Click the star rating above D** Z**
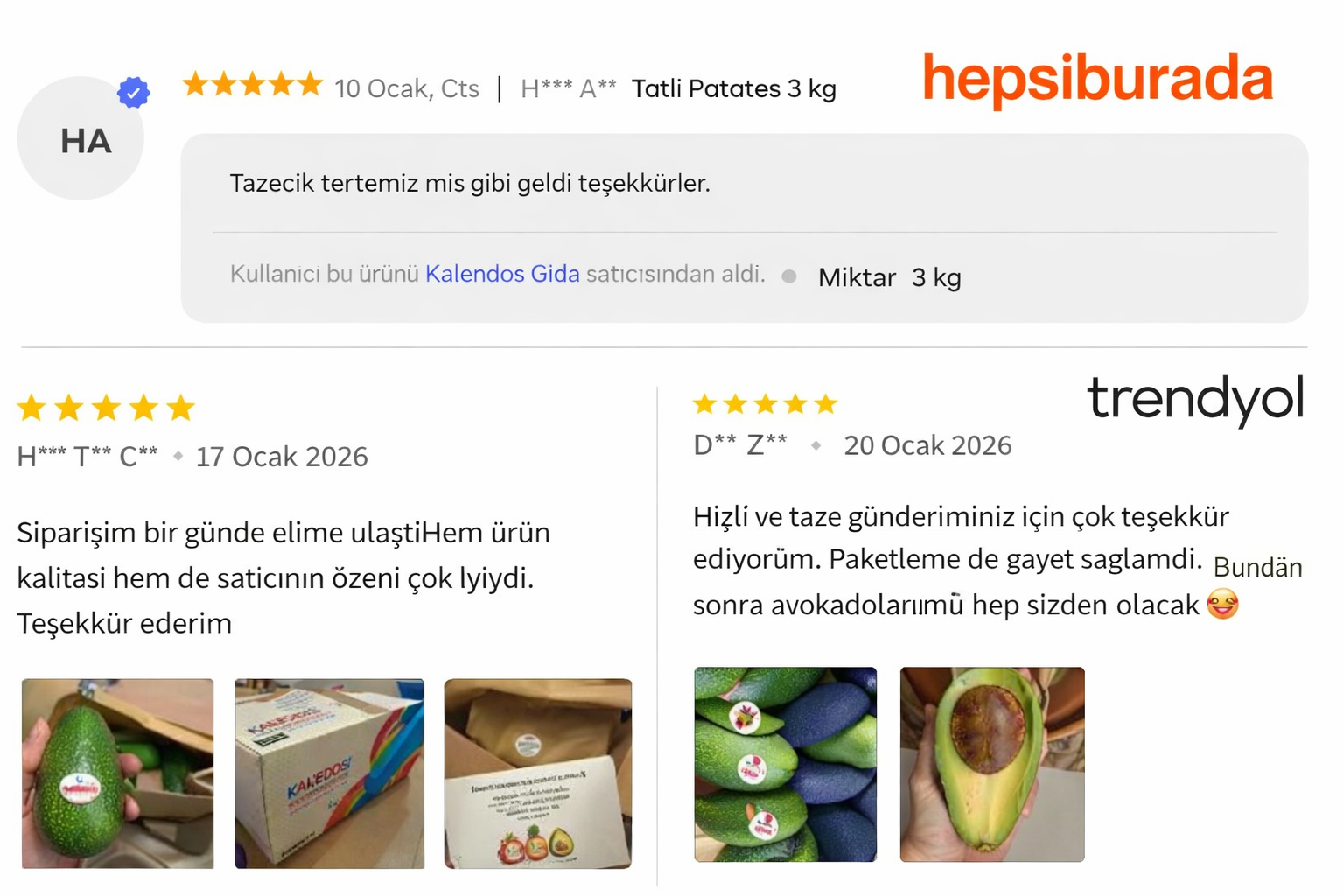The image size is (1344, 896). [765, 404]
